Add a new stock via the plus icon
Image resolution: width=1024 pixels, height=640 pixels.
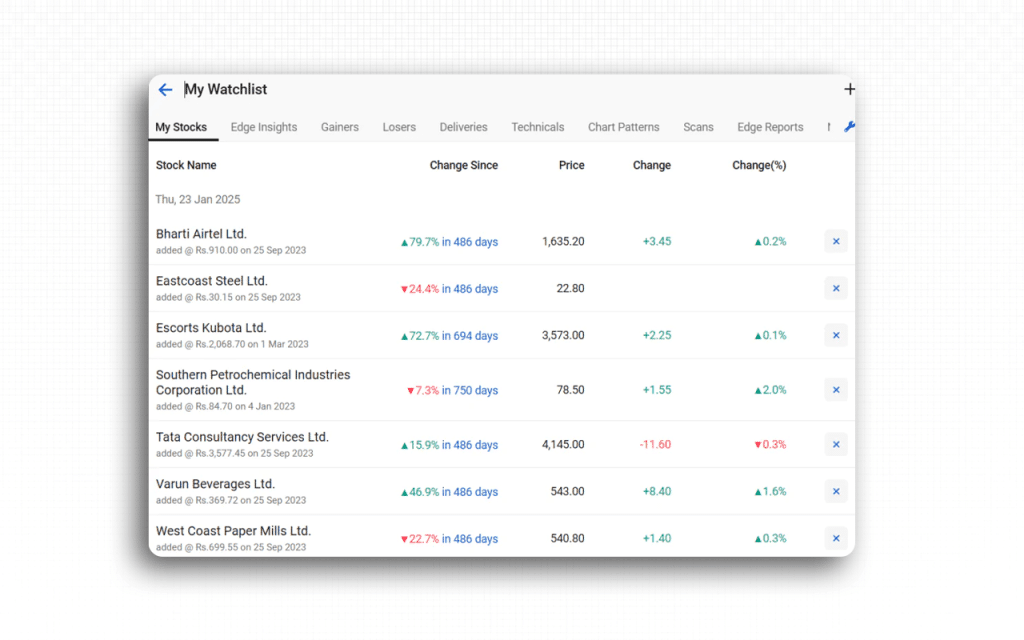click(849, 89)
